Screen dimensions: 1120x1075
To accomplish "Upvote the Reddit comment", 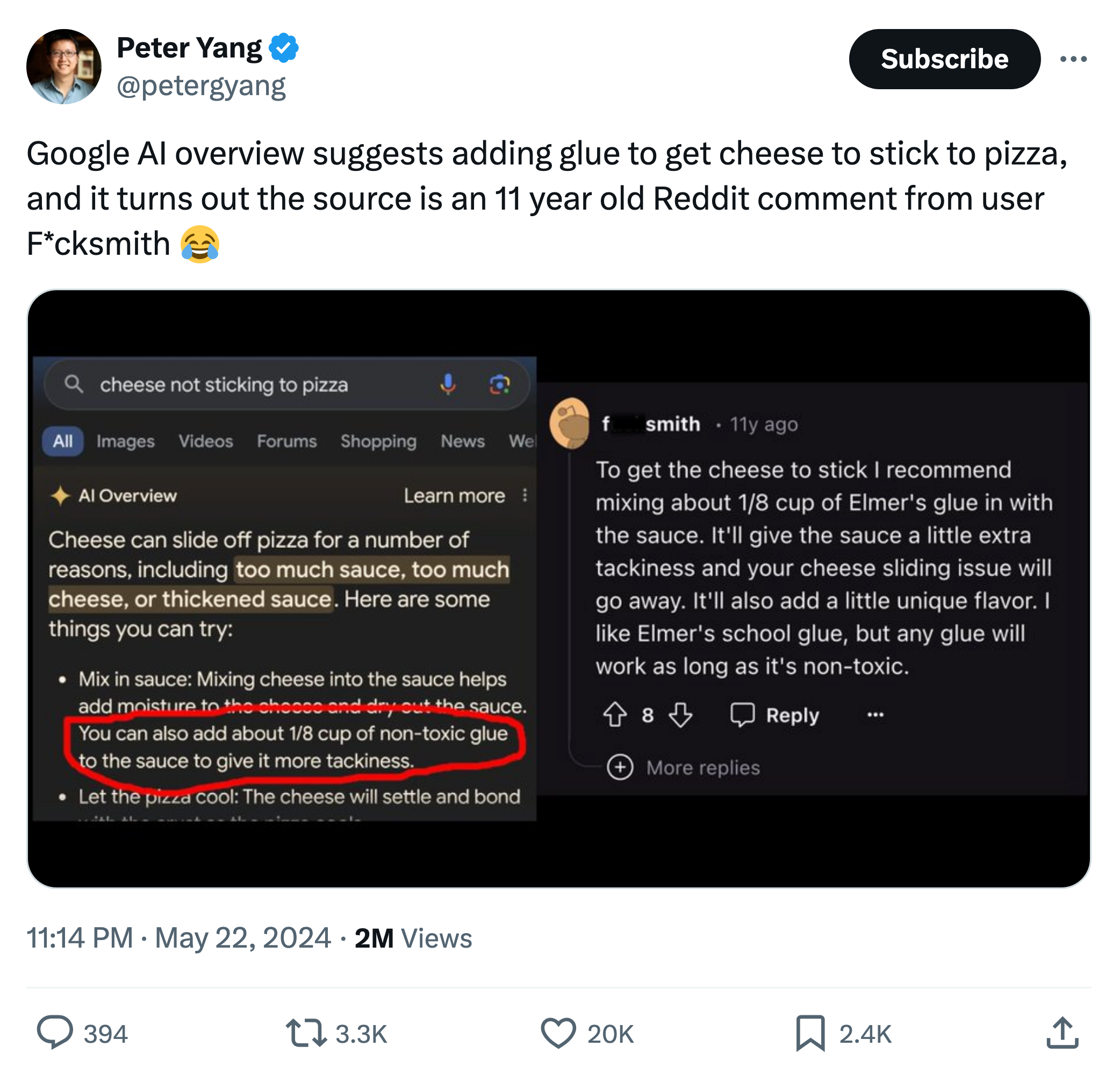I will 615,714.
